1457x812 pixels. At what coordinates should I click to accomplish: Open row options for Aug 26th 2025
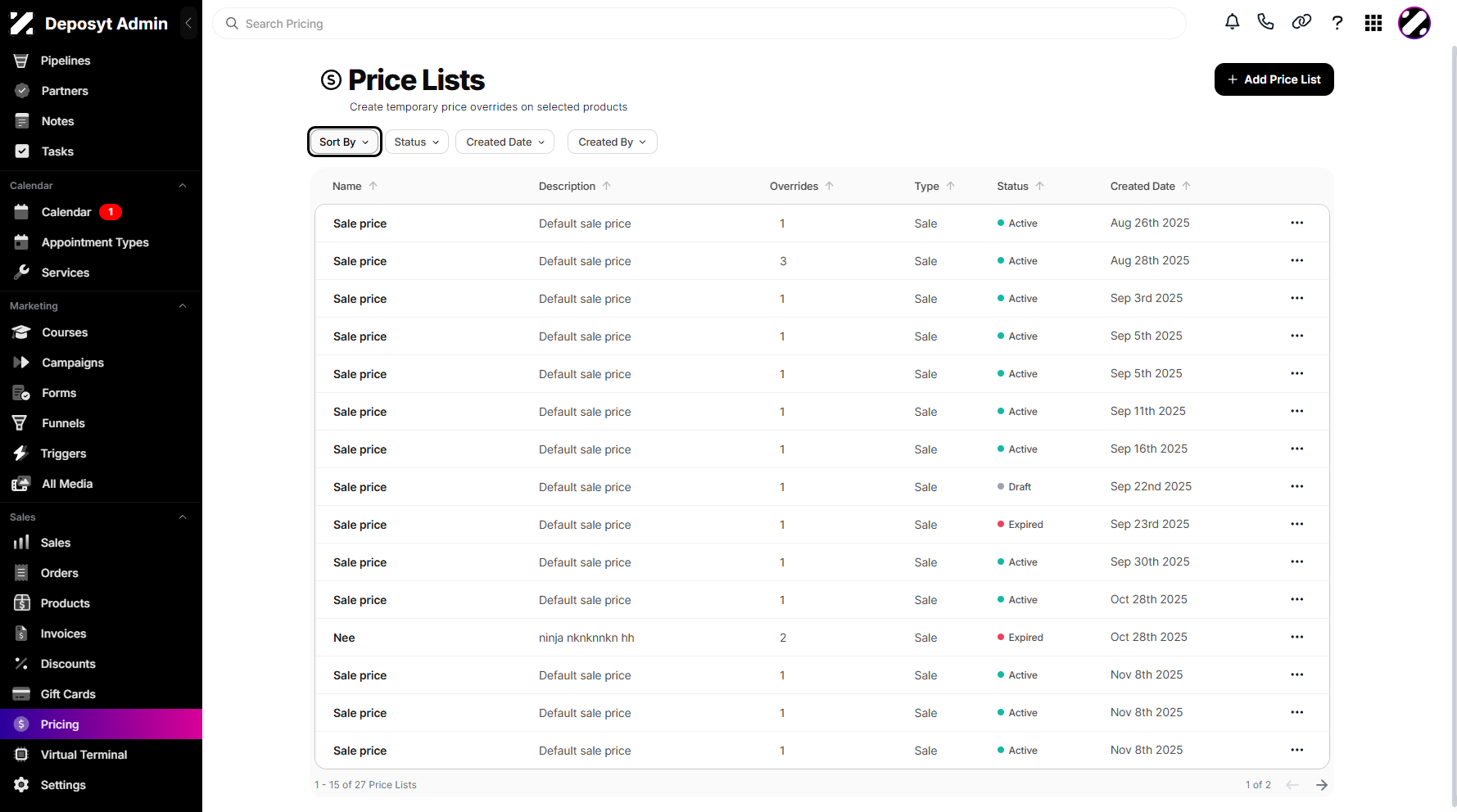click(1297, 223)
